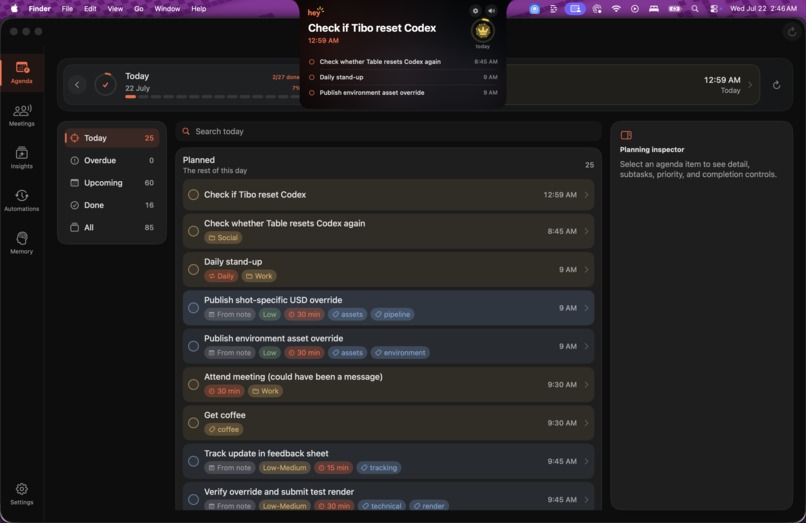Complete Check whether Table resets Codex again
806x523 pixels.
coord(193,231)
